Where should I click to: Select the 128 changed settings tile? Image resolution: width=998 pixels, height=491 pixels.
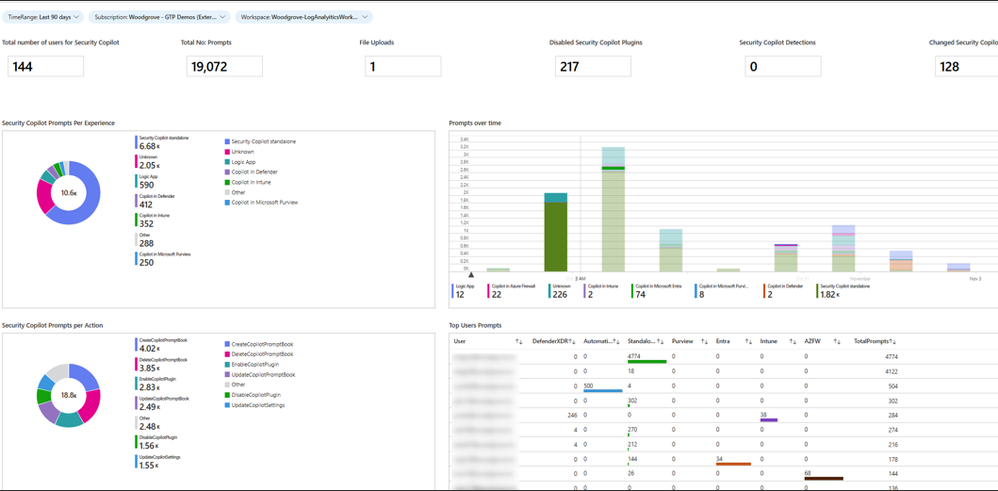(x=966, y=66)
